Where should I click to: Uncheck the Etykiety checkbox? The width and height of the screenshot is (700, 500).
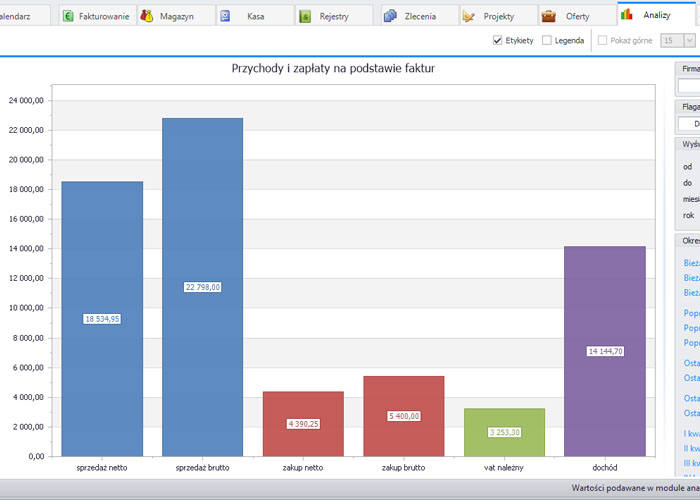(x=497, y=40)
